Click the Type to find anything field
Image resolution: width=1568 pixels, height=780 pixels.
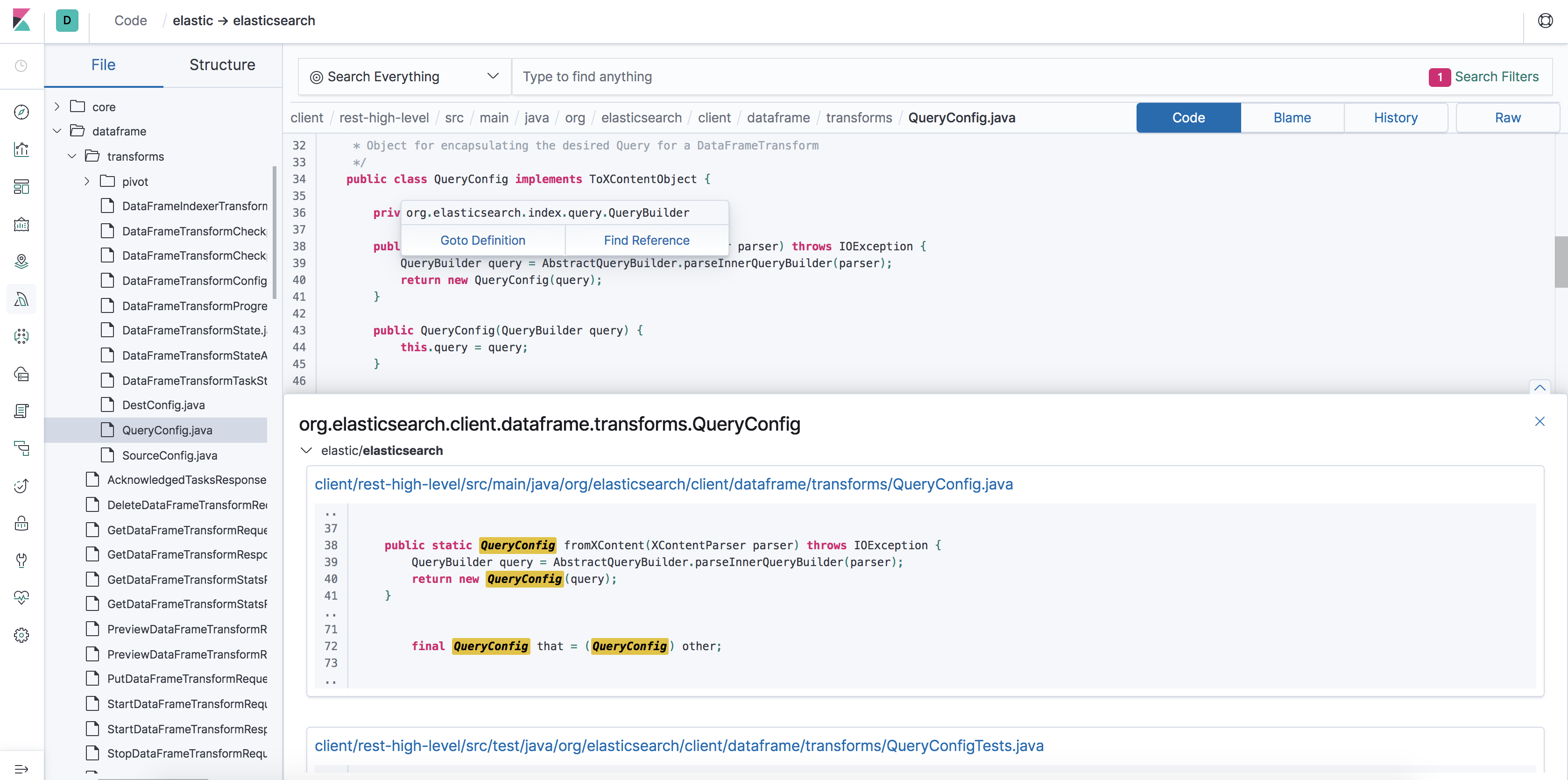pyautogui.click(x=670, y=76)
